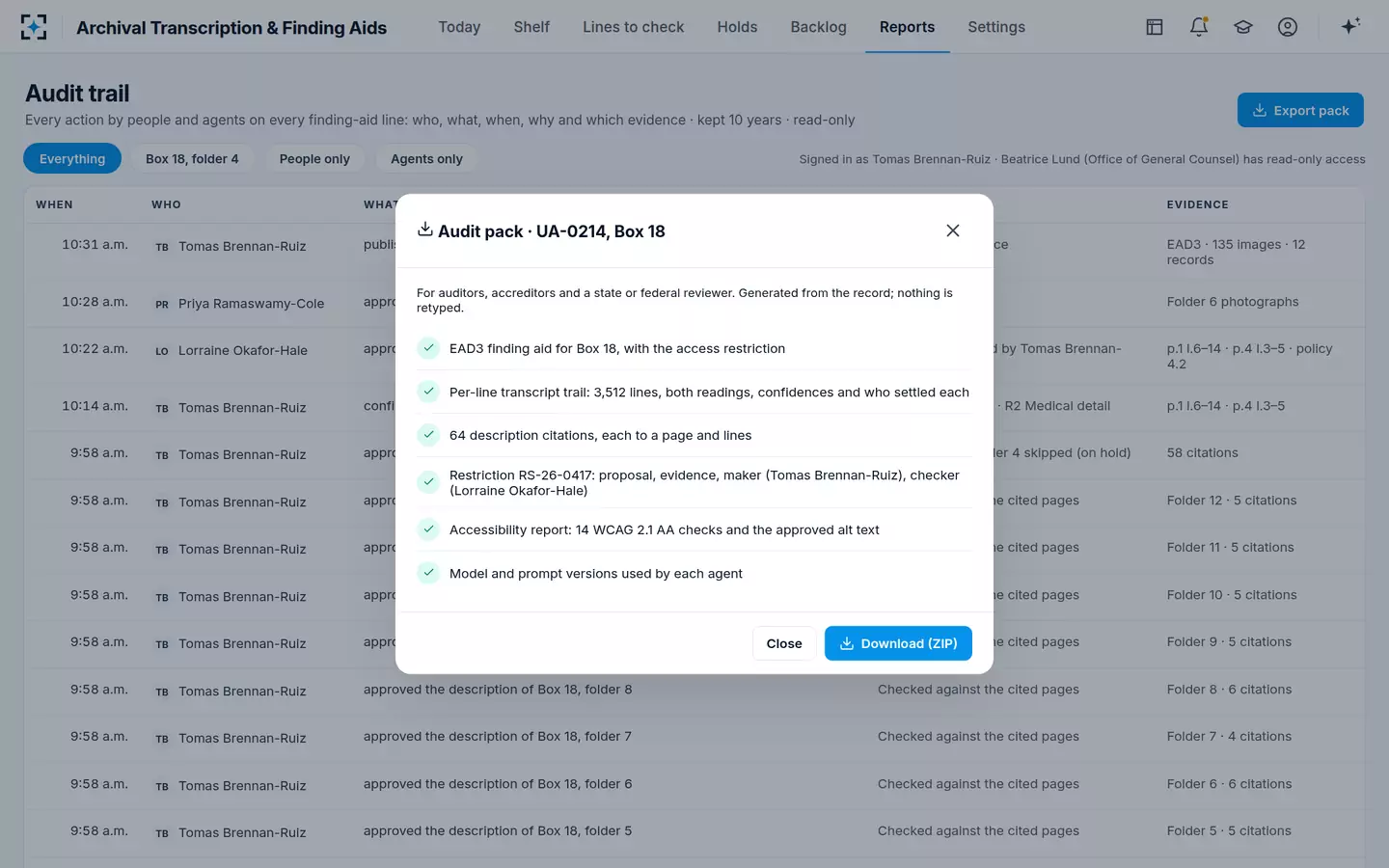Click the Export pack button
Viewport: 1389px width, 868px height.
(1300, 110)
